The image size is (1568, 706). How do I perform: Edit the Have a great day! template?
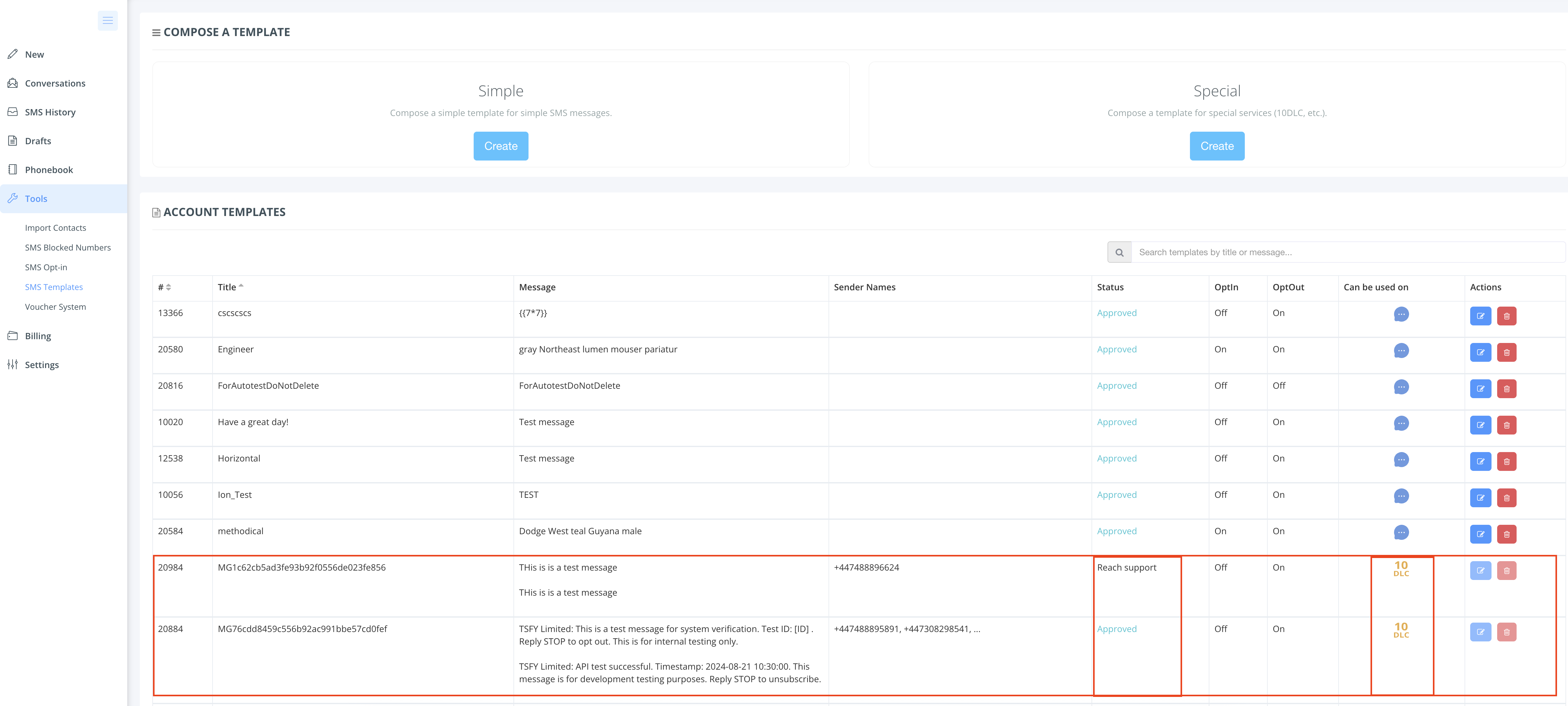(x=1480, y=425)
